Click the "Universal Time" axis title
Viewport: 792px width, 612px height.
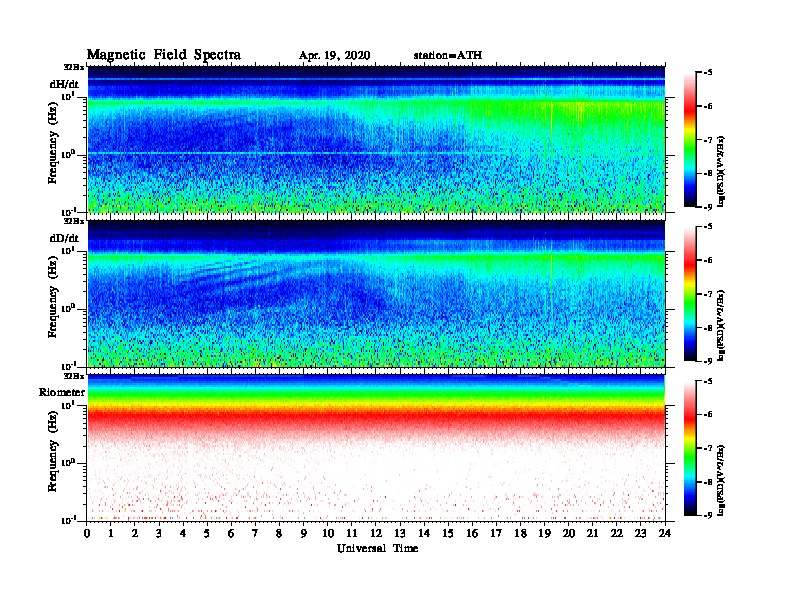(x=377, y=548)
